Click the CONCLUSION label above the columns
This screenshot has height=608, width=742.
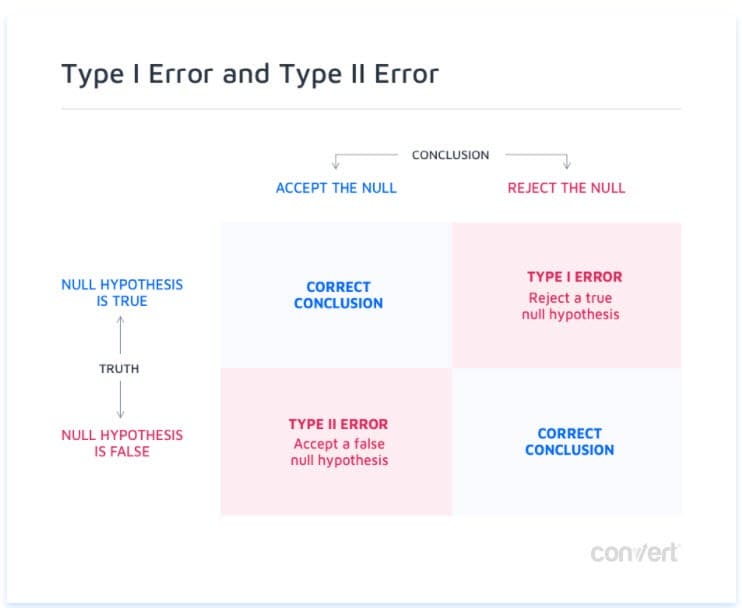tap(450, 155)
